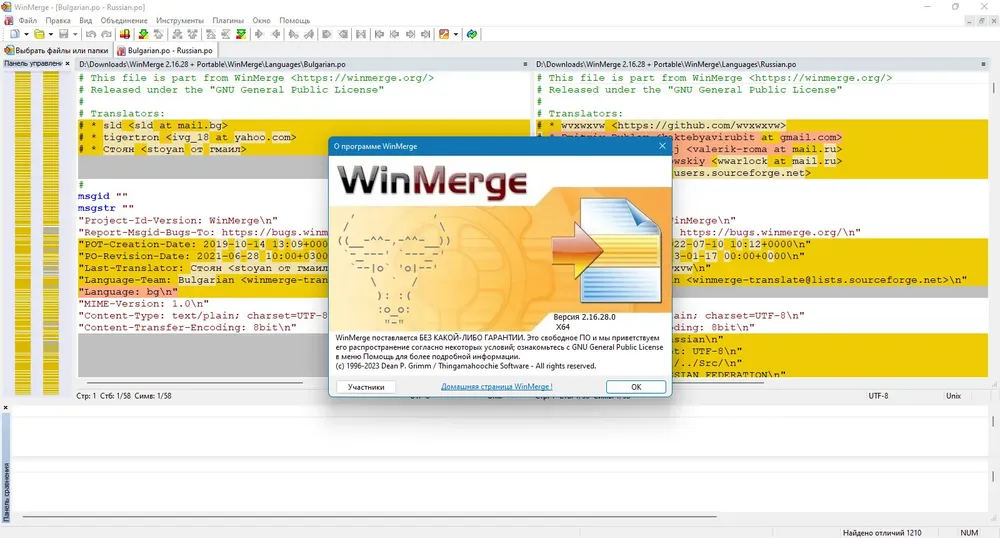Viewport: 1000px width, 538px height.
Task: Click OK in the about dialog
Action: [636, 387]
